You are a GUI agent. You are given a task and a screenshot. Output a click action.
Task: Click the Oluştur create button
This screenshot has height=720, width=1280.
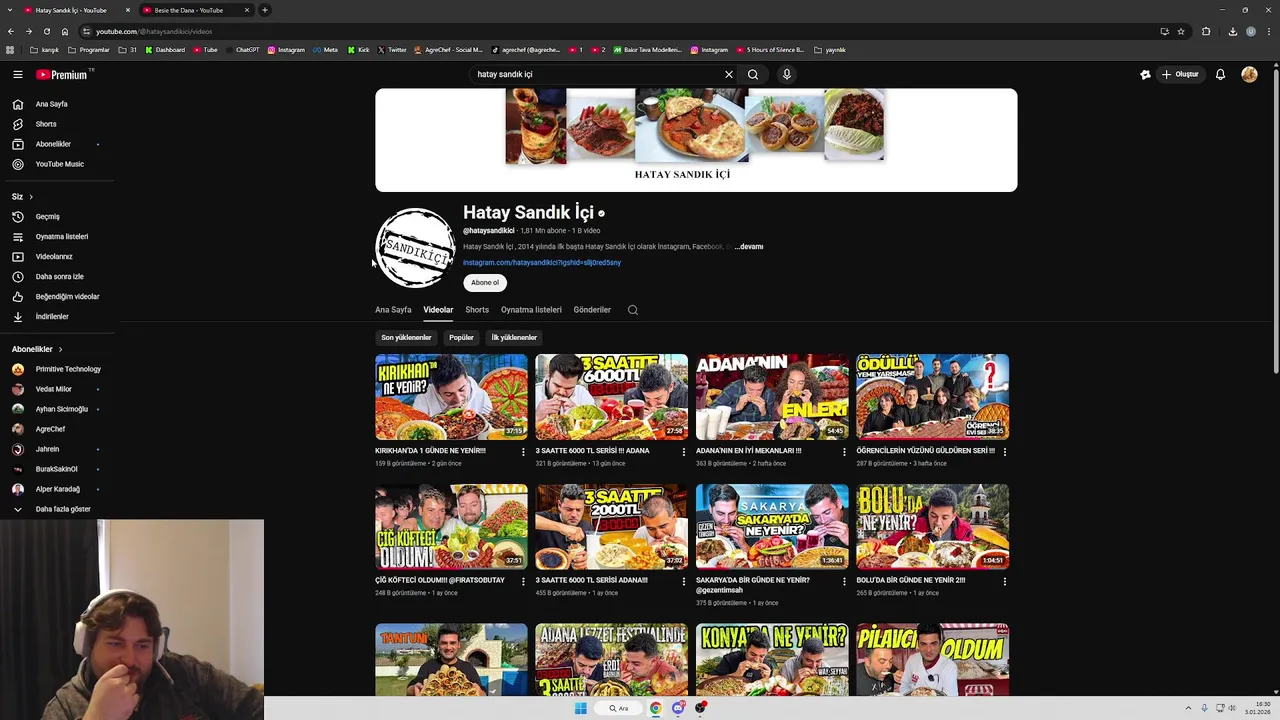tap(1180, 74)
